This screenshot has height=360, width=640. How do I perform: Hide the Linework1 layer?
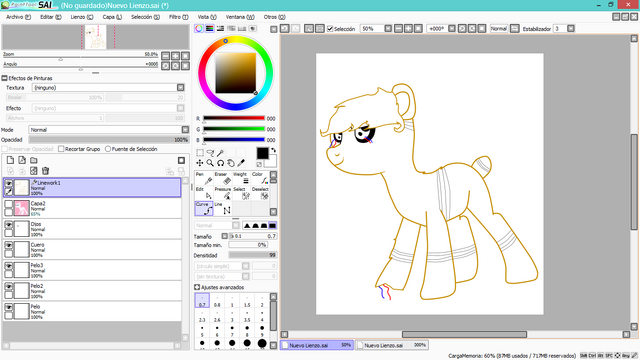coord(8,184)
